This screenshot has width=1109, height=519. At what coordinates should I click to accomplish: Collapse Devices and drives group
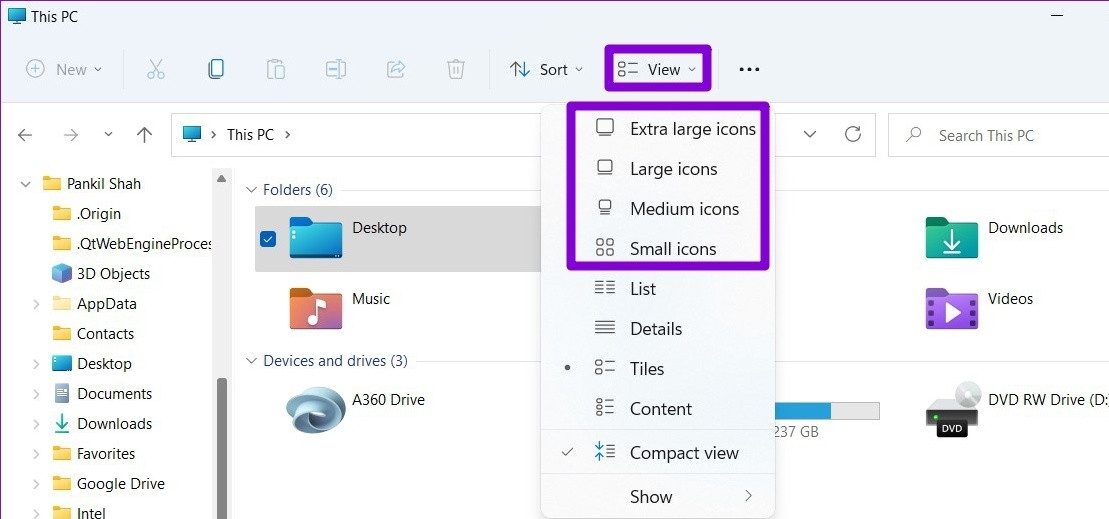click(x=250, y=361)
